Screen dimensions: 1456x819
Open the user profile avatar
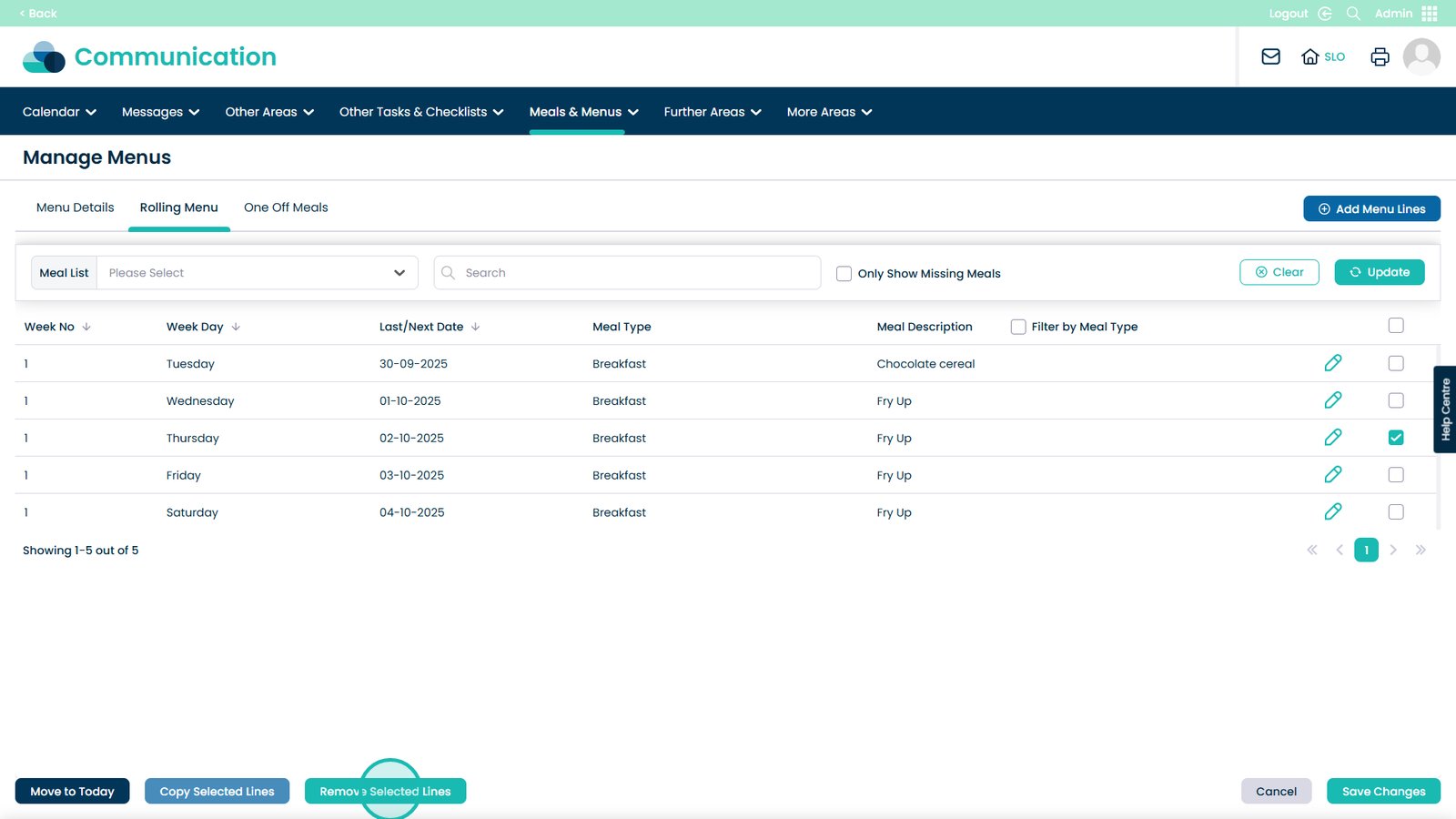[1421, 56]
